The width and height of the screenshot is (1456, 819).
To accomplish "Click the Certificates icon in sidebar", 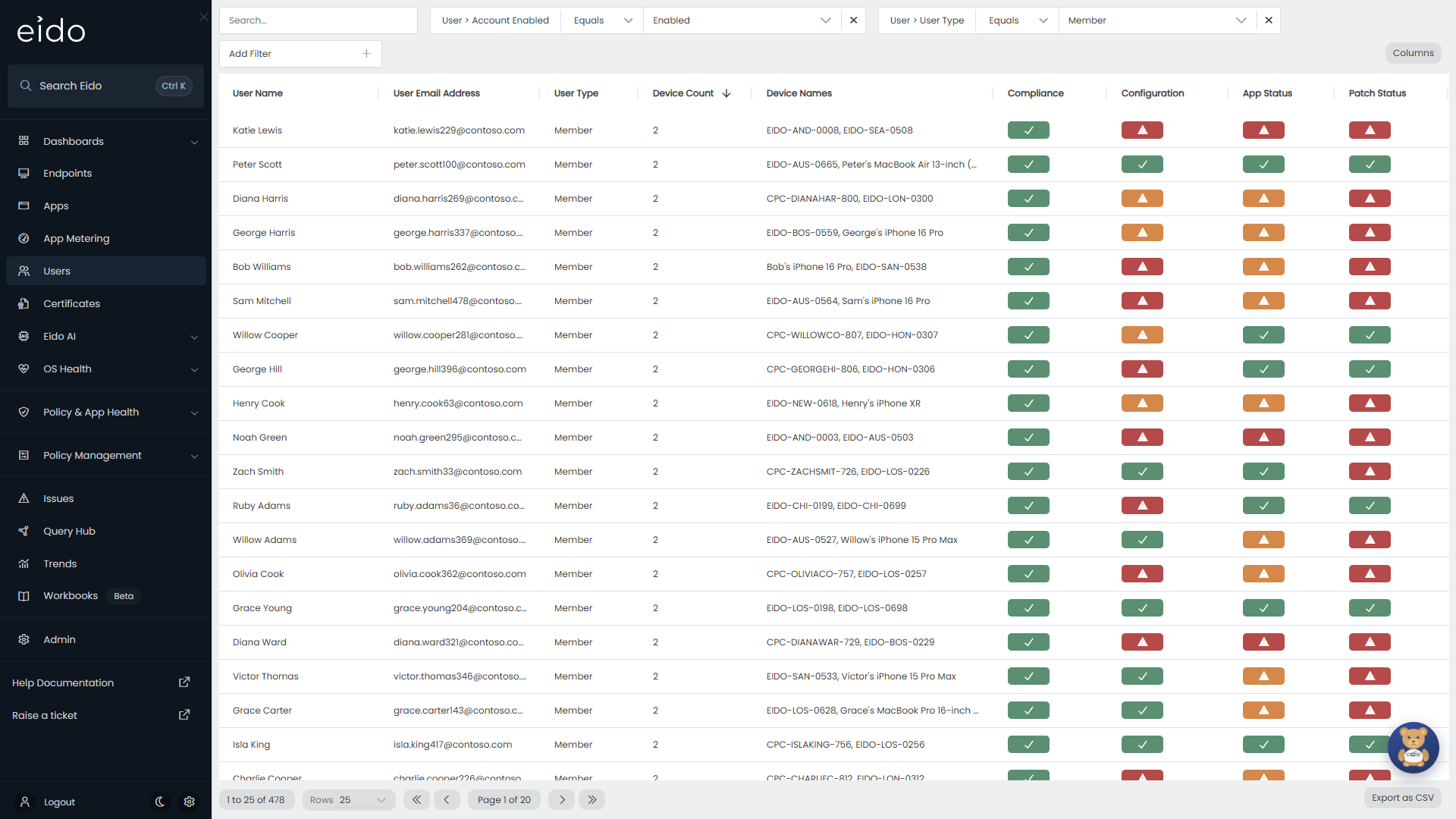I will (24, 303).
